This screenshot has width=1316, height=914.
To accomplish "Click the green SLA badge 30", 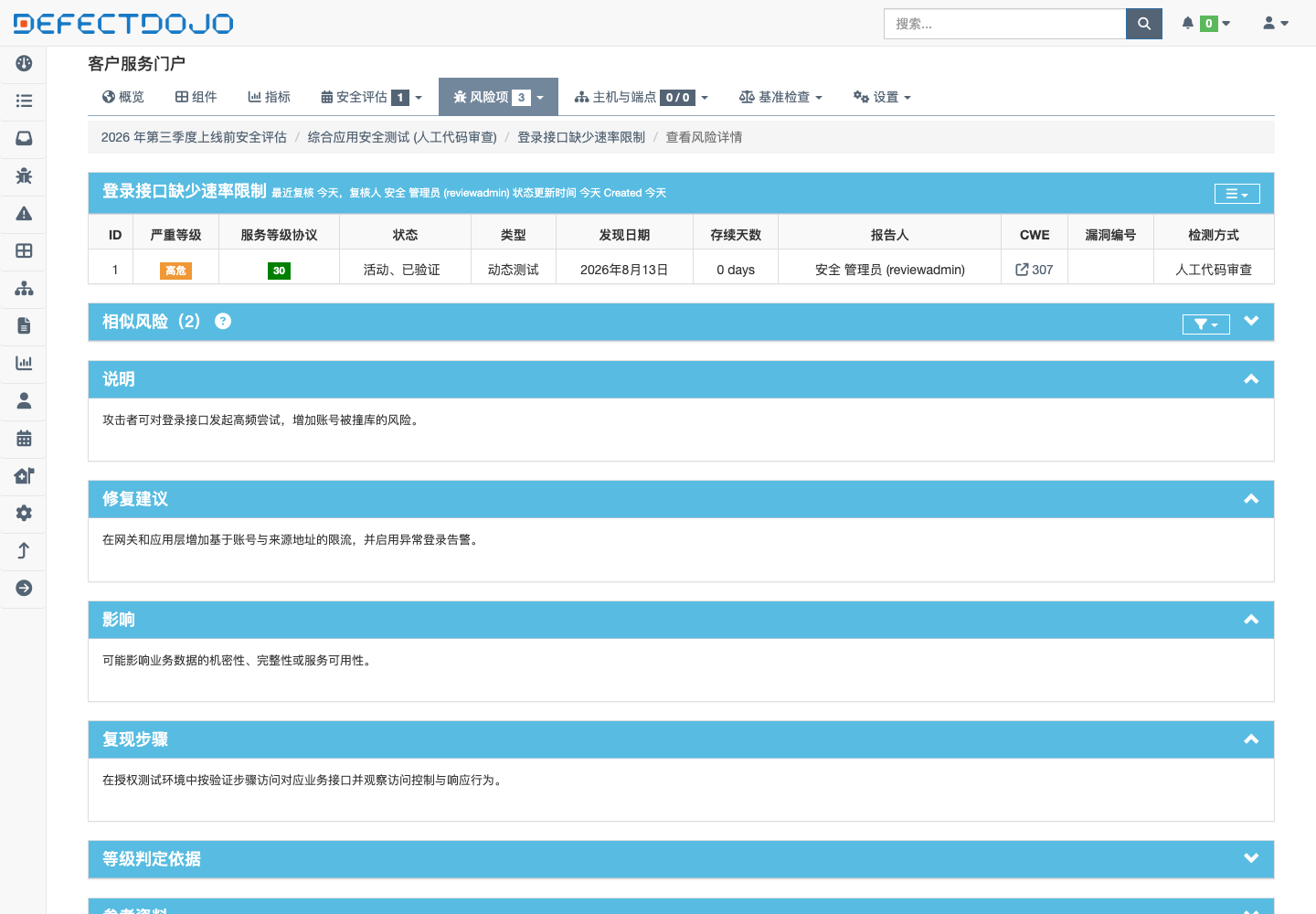I will (x=279, y=271).
